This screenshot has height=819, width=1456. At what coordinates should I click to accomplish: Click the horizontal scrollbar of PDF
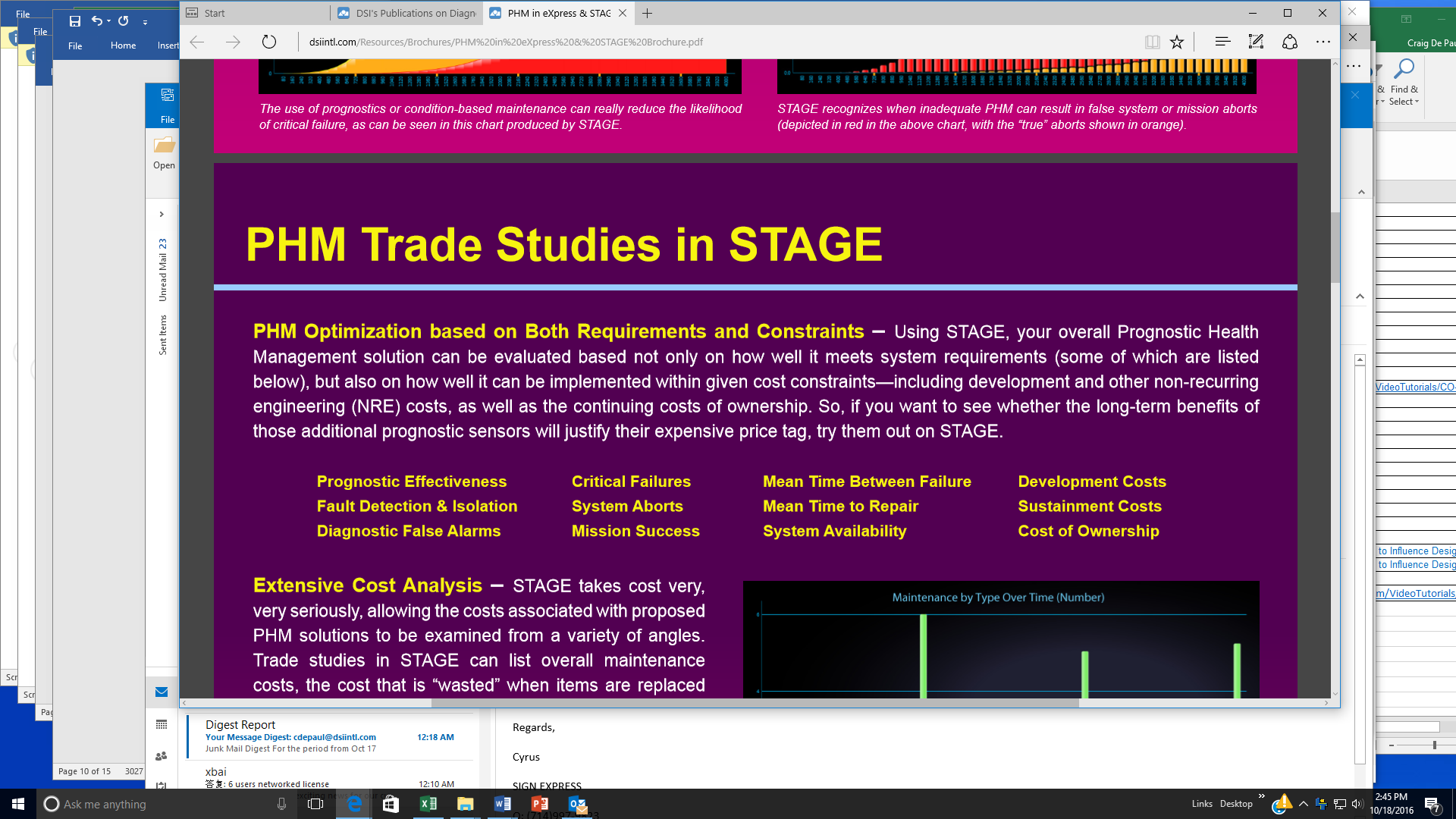755,703
